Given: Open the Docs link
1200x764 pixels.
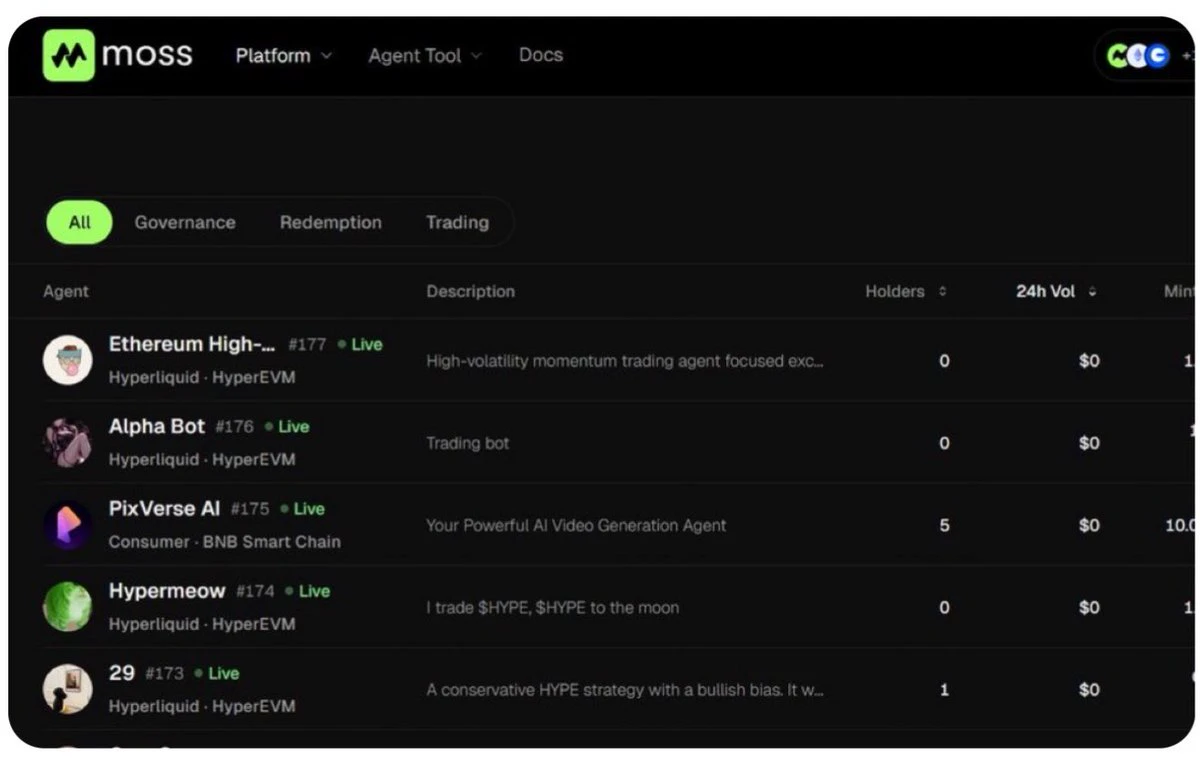Looking at the screenshot, I should (x=541, y=55).
